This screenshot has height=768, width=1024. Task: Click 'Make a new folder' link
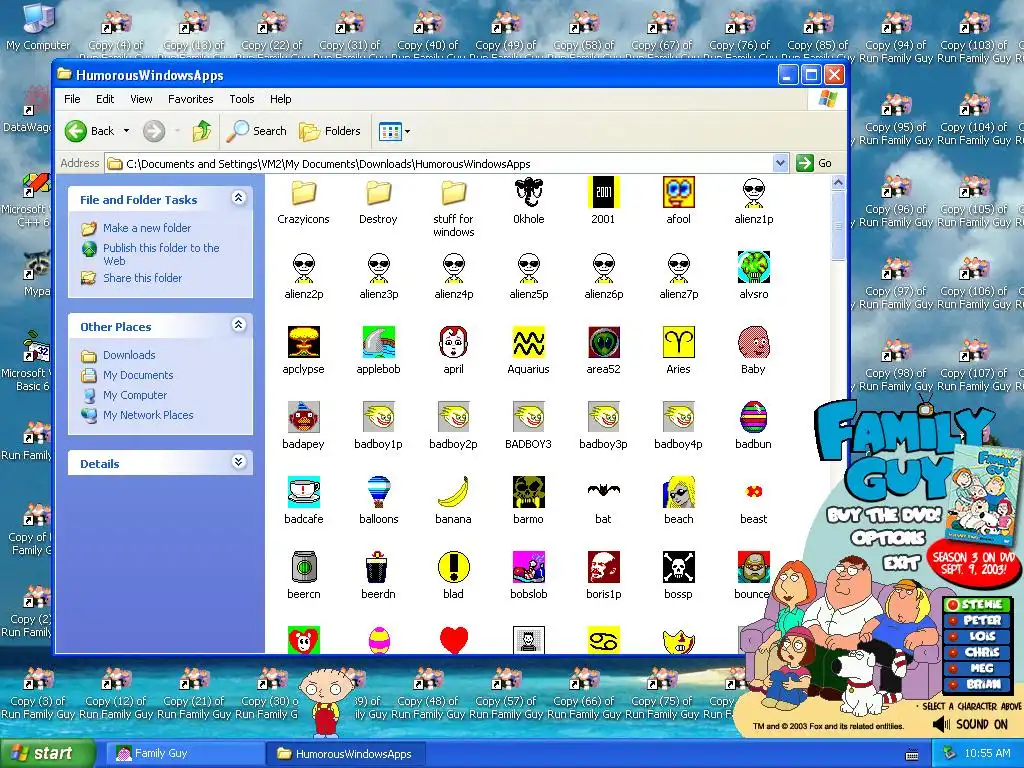tap(147, 228)
